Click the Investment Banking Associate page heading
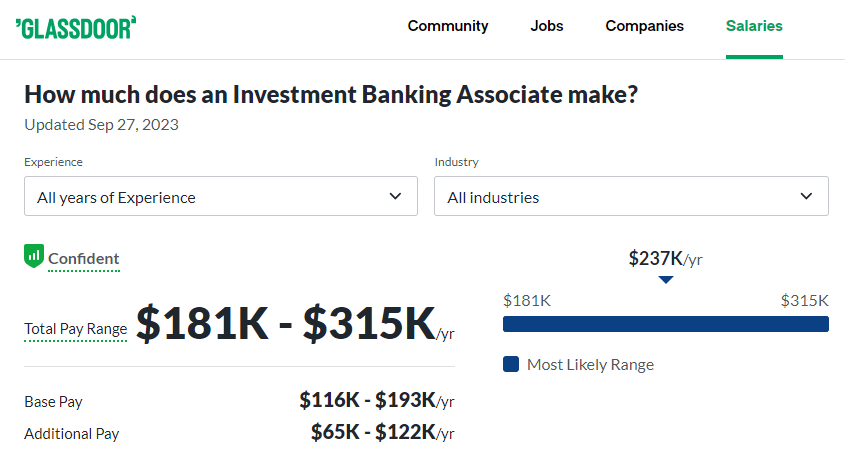This screenshot has height=455, width=845. [331, 95]
